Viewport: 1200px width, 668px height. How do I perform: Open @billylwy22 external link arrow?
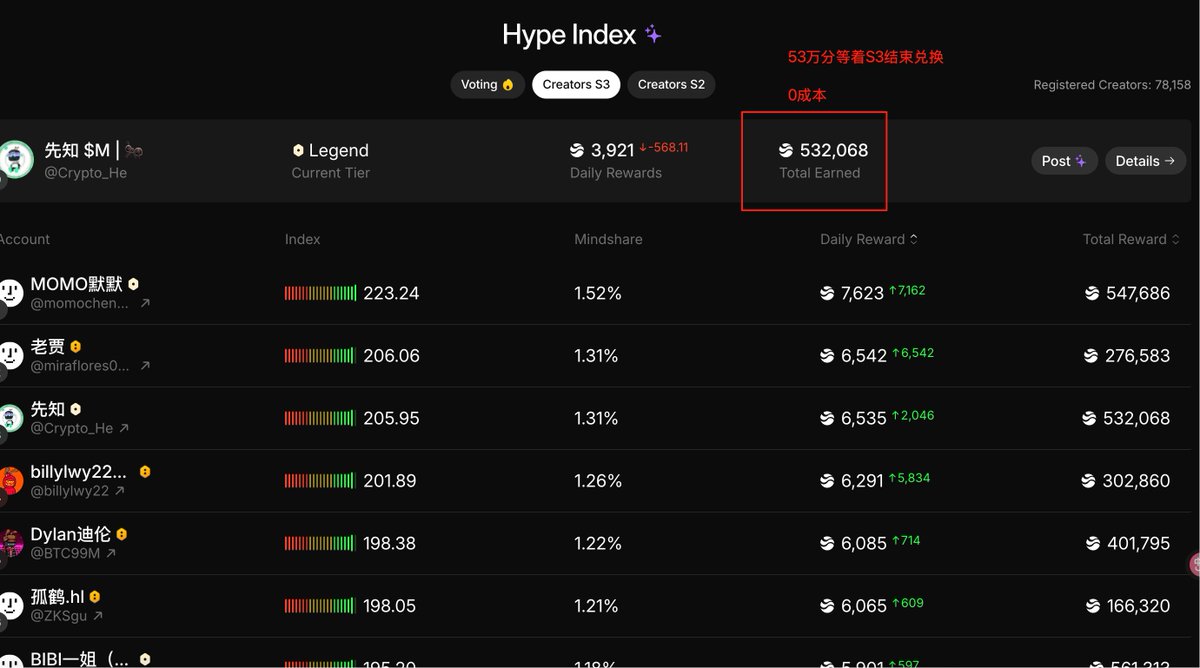point(119,491)
